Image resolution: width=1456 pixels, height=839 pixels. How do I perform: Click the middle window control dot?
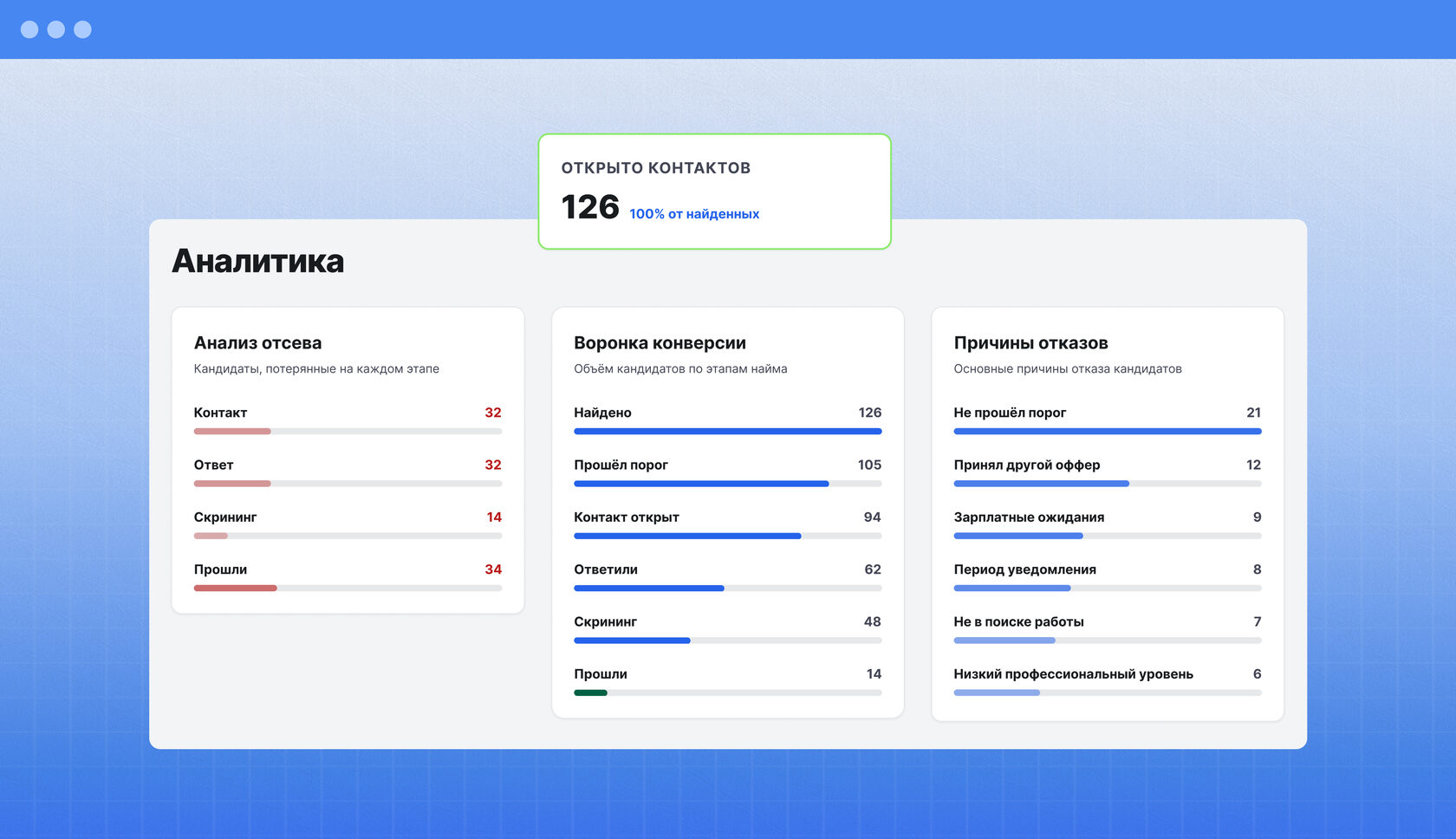click(56, 29)
